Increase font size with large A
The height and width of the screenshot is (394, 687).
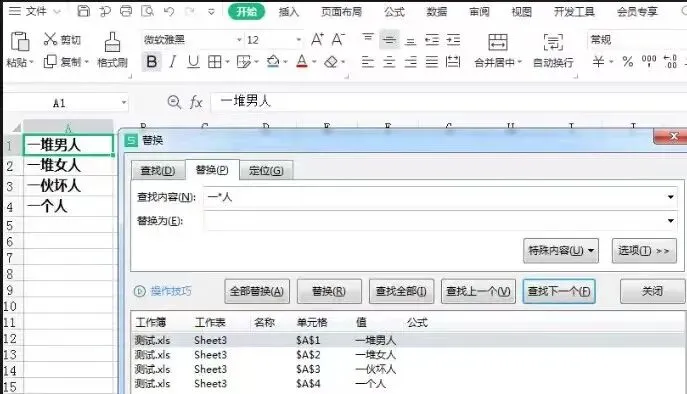[317, 40]
